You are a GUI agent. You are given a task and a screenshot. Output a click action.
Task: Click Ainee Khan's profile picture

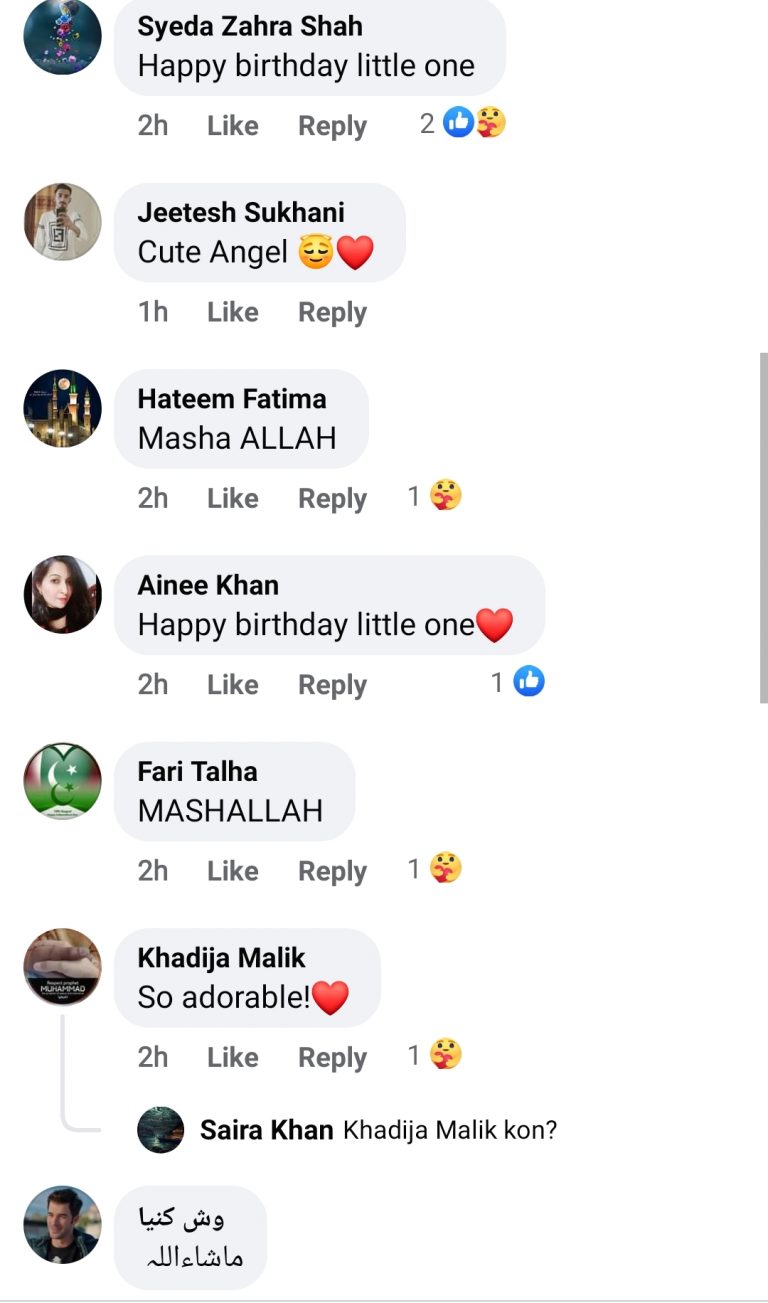click(x=62, y=594)
